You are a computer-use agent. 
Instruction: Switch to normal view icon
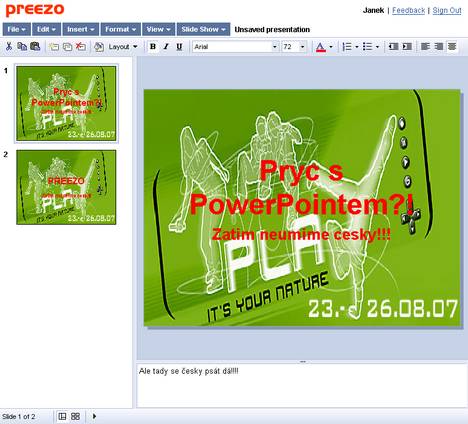pyautogui.click(x=62, y=416)
